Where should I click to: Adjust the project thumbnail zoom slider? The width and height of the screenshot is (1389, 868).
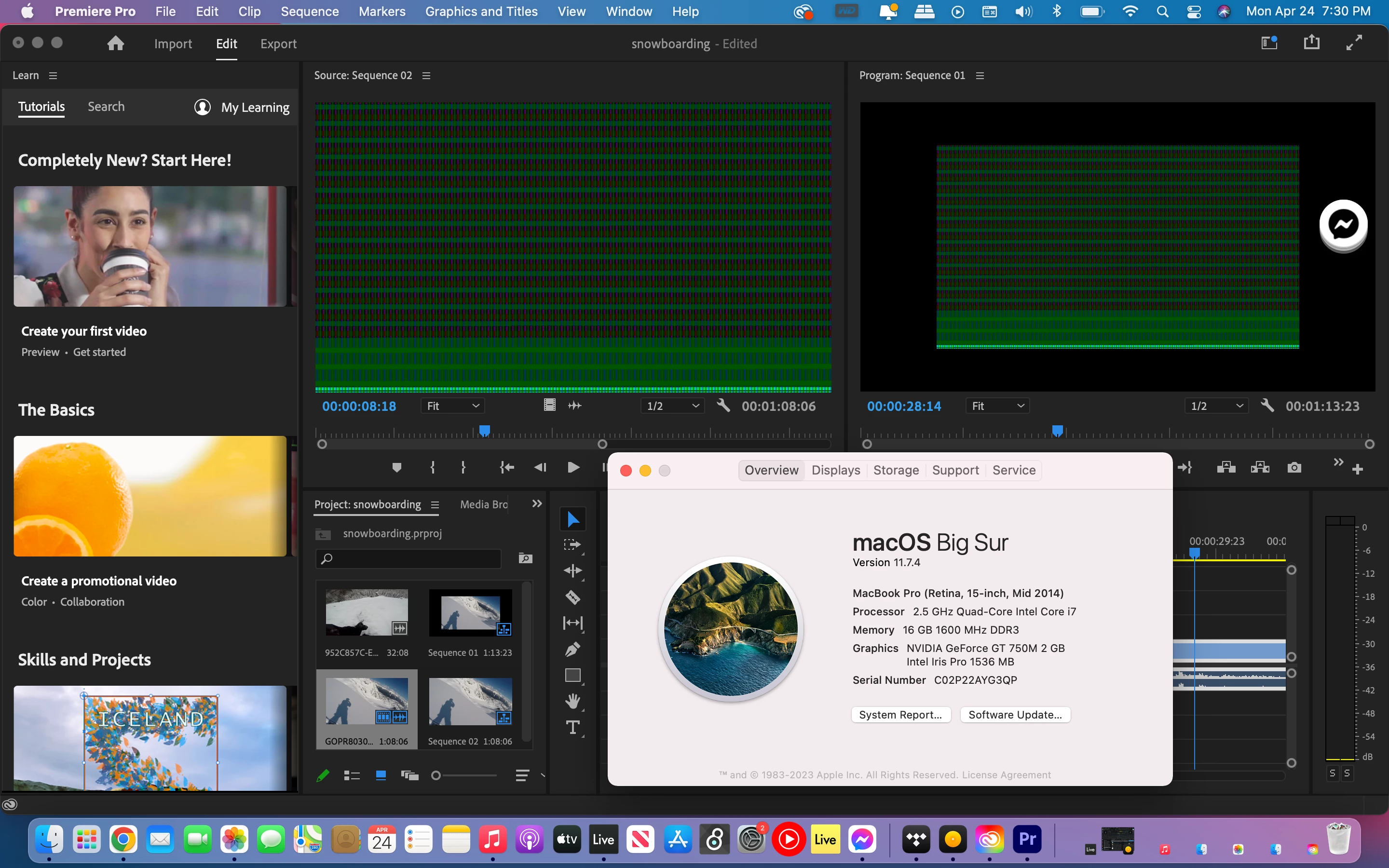(436, 775)
